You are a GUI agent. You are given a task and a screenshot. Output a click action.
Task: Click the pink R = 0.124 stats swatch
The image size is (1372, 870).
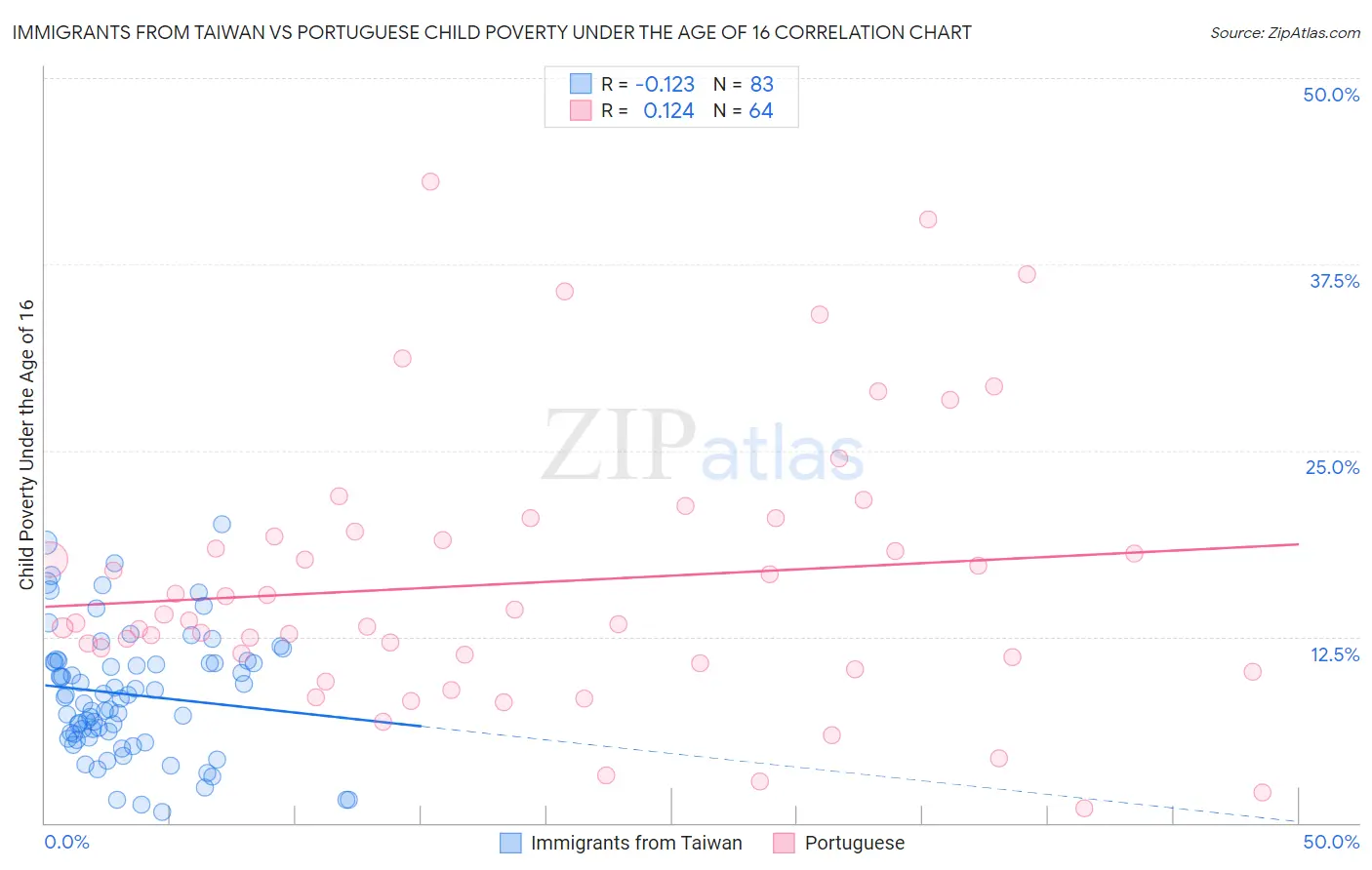coord(581,111)
